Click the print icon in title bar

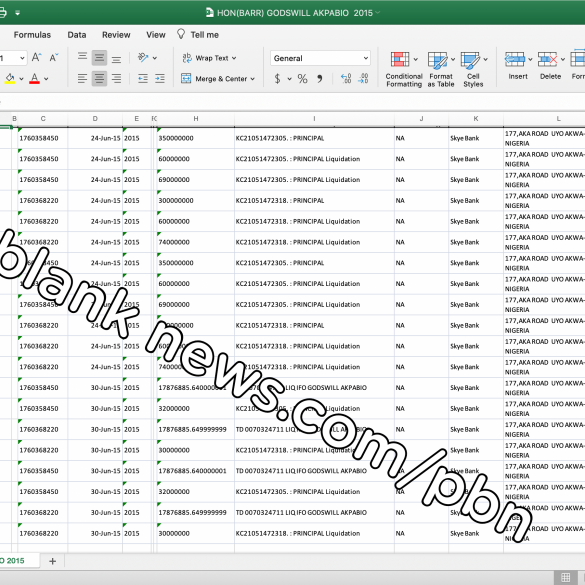pyautogui.click(x=2, y=13)
